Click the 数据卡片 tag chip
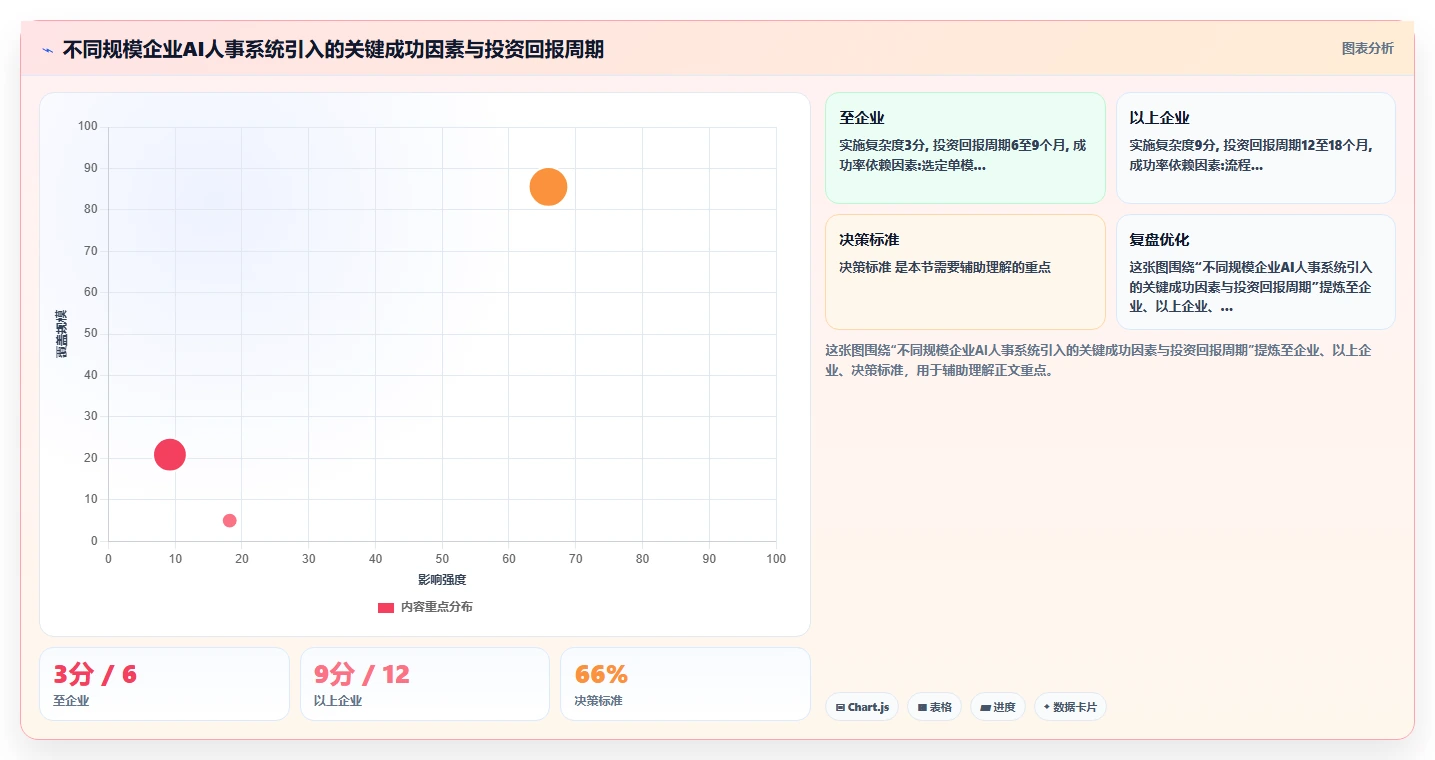Image resolution: width=1435 pixels, height=760 pixels. (x=1070, y=707)
